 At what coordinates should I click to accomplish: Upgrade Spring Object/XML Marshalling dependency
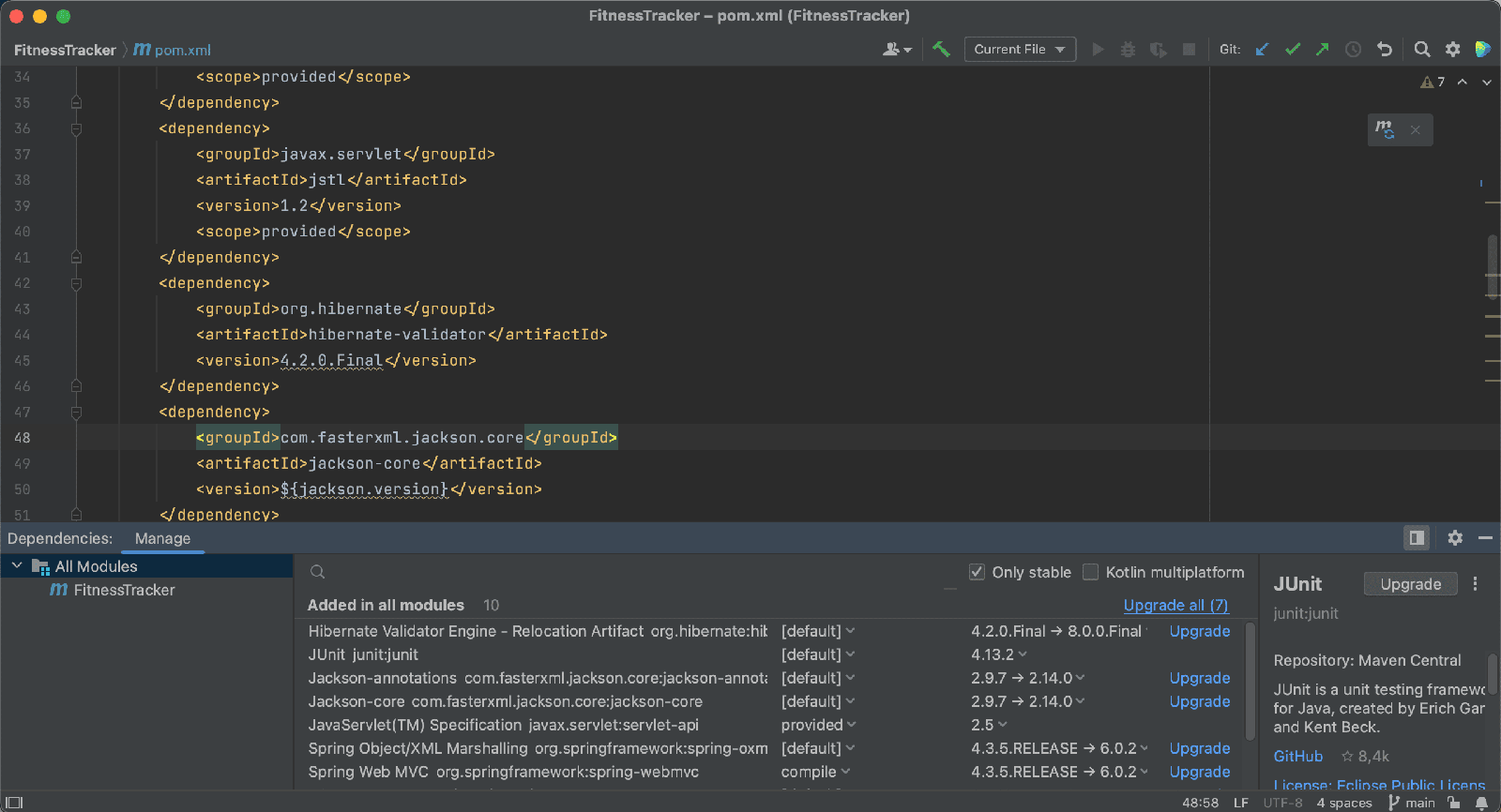click(1199, 748)
